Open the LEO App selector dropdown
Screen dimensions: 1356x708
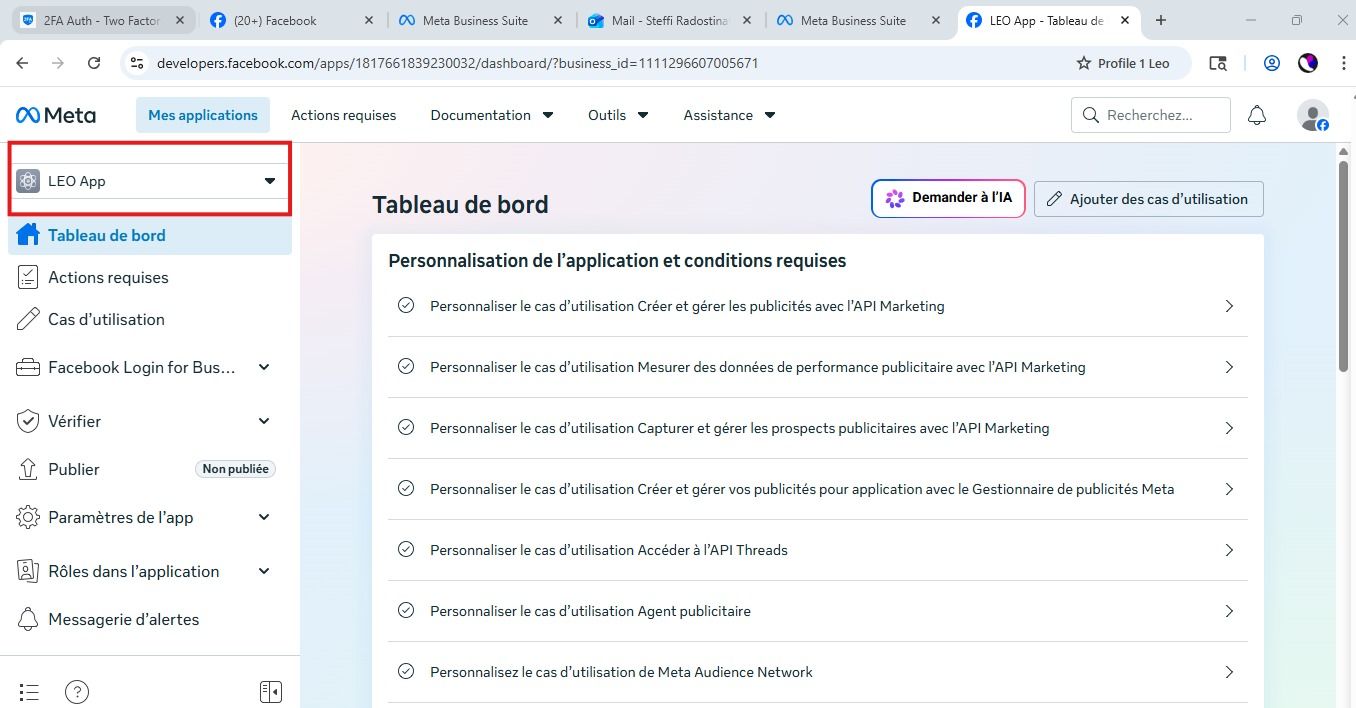click(x=150, y=181)
